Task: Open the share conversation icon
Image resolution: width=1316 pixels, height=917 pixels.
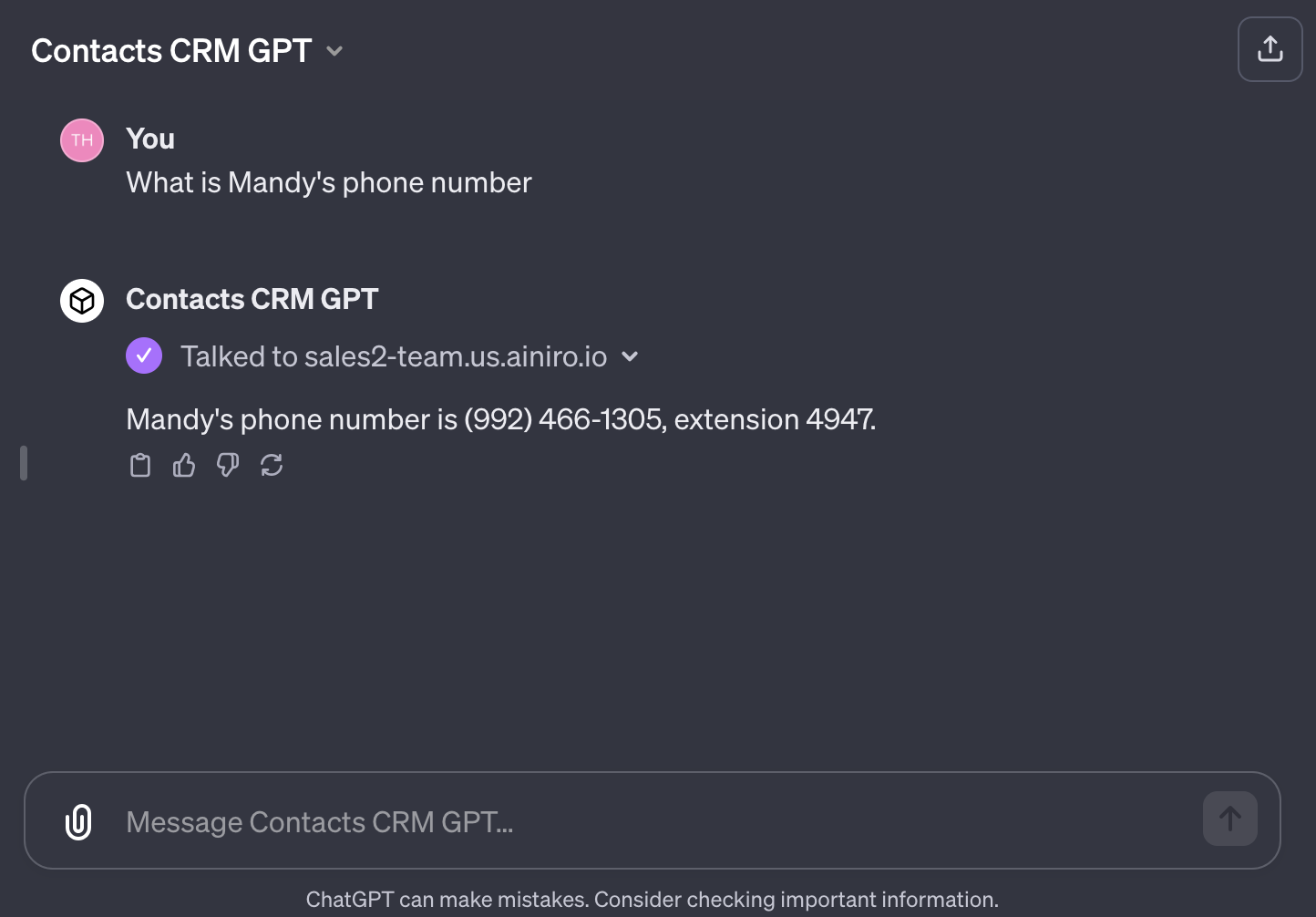Action: (1270, 48)
